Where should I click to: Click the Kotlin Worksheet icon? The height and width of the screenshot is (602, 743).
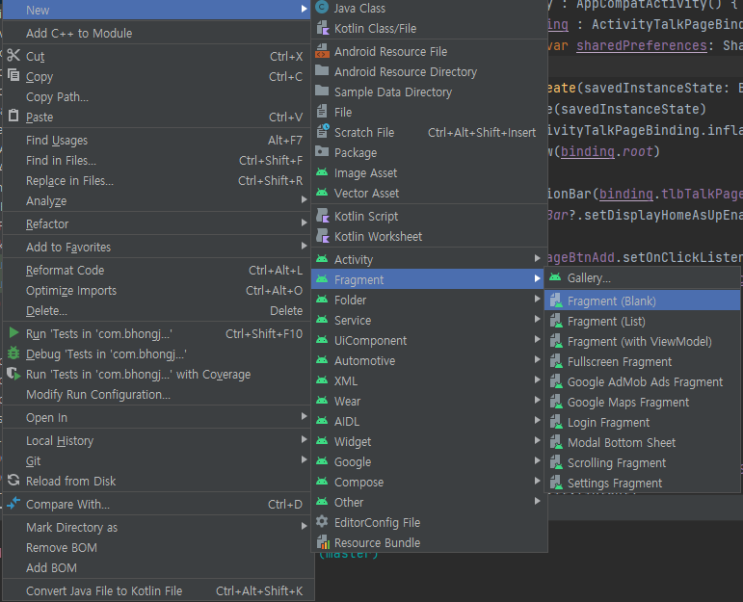pos(322,236)
